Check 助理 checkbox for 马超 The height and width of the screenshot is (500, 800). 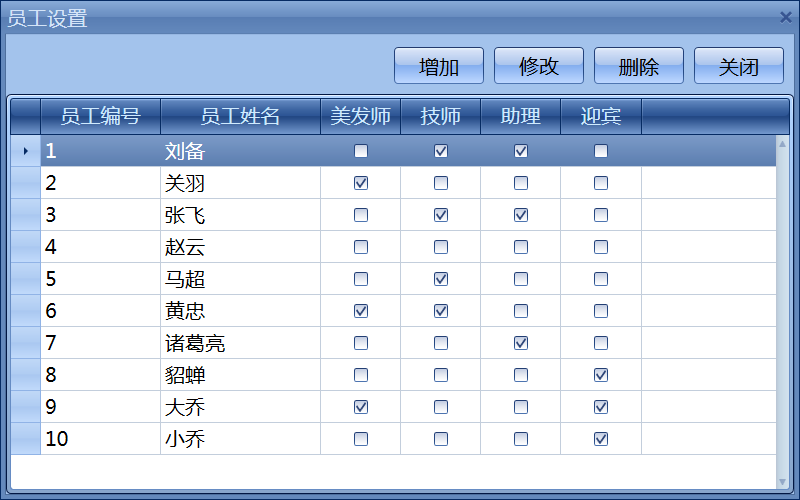tap(521, 279)
